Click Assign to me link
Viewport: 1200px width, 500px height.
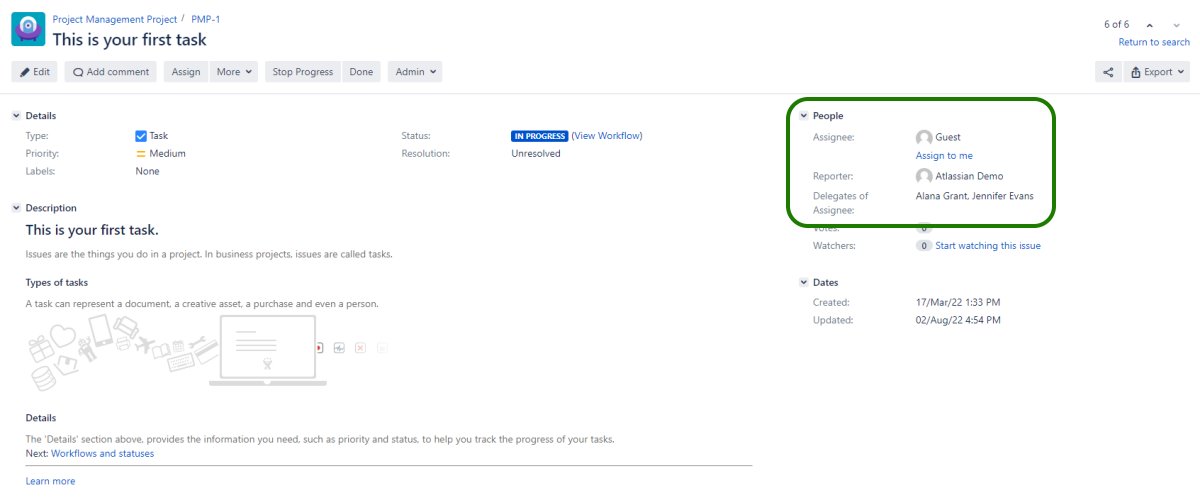click(944, 156)
